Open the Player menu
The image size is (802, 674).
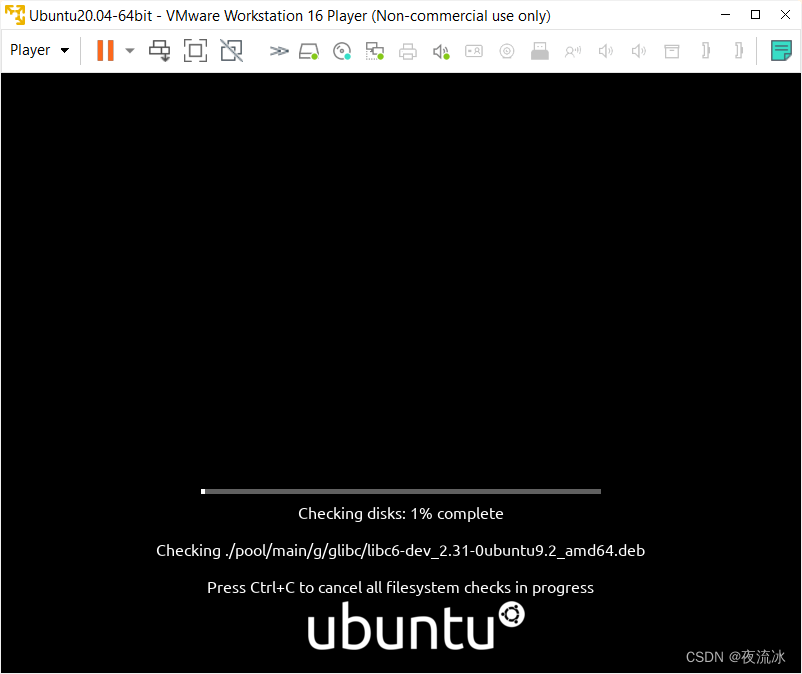[x=39, y=50]
